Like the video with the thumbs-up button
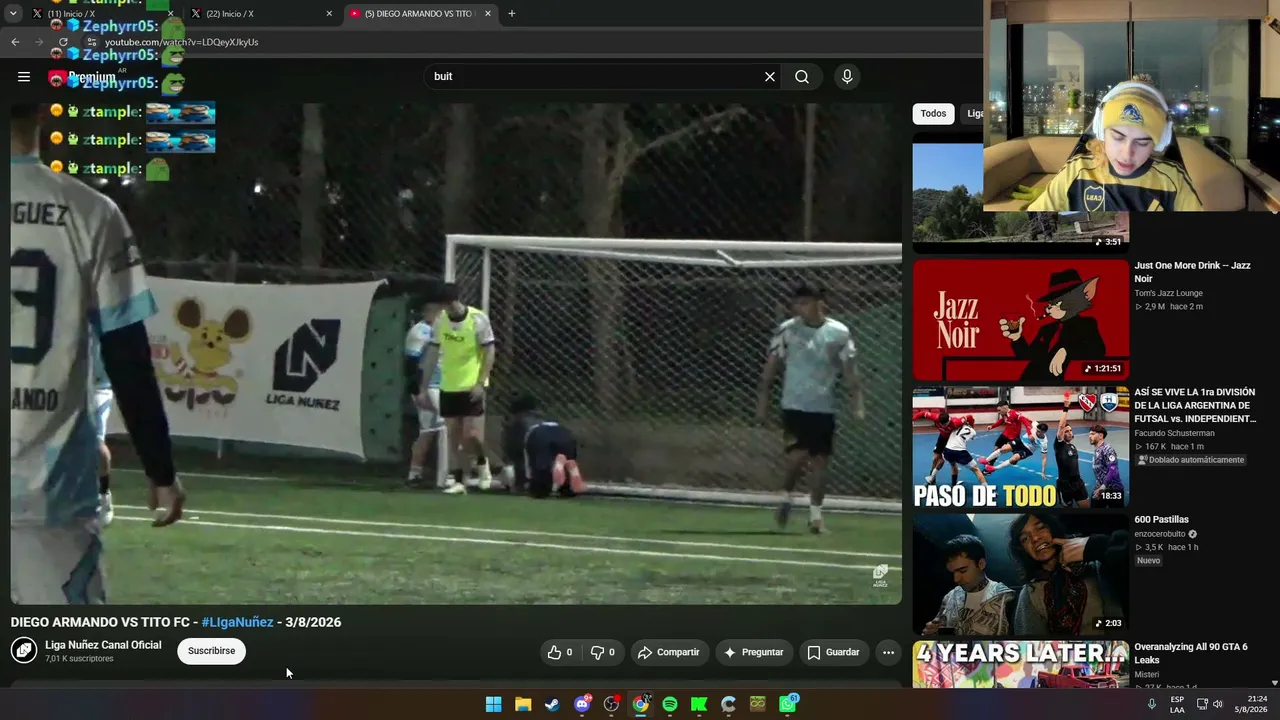This screenshot has width=1280, height=720. coord(559,652)
